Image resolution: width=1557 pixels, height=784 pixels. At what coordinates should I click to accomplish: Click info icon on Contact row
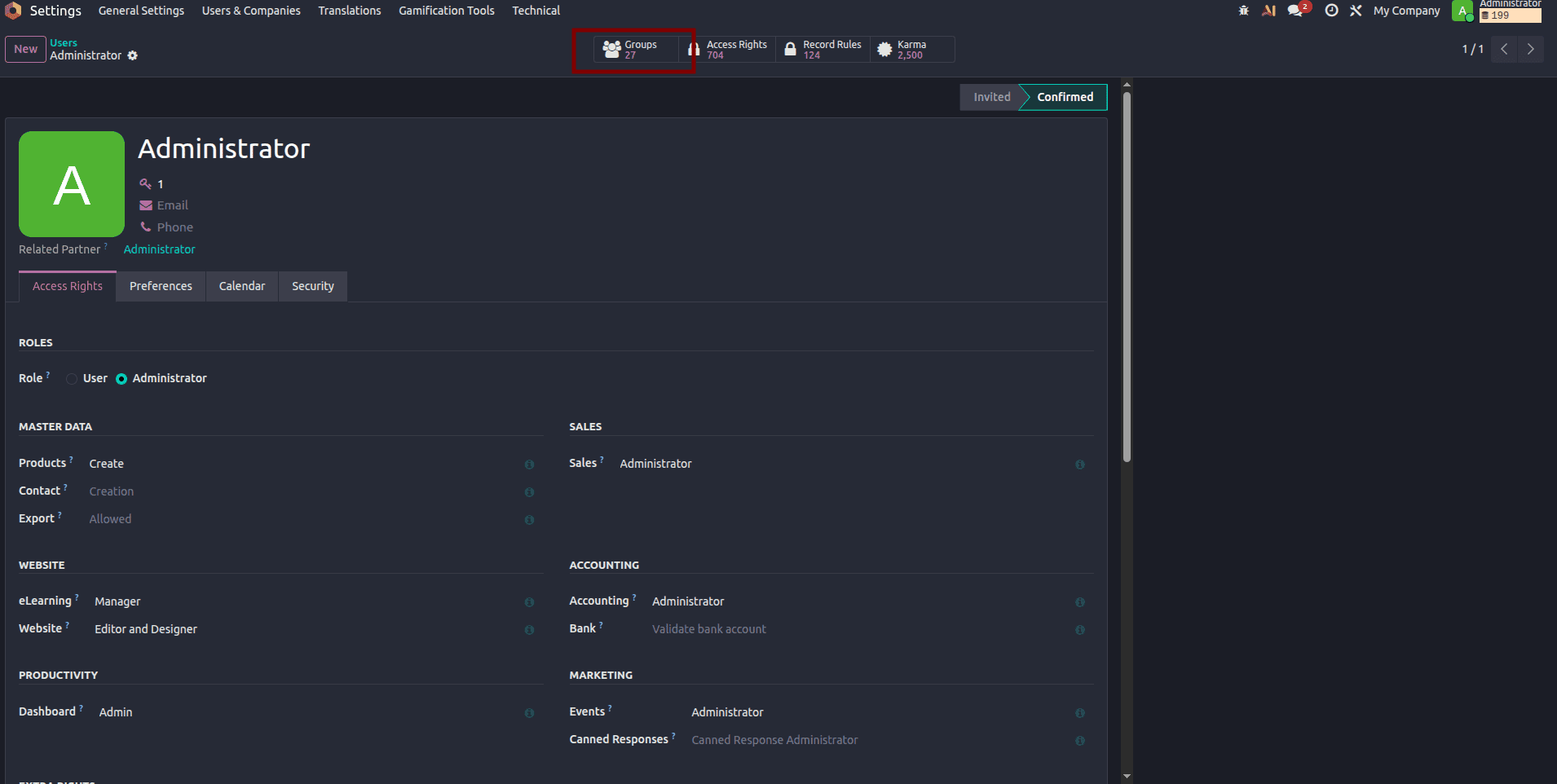tap(529, 492)
